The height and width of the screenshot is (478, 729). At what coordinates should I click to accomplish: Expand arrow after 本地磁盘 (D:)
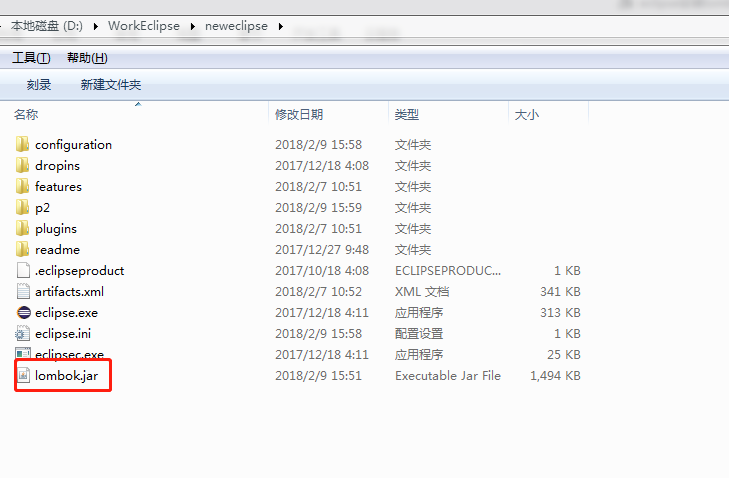[95, 26]
